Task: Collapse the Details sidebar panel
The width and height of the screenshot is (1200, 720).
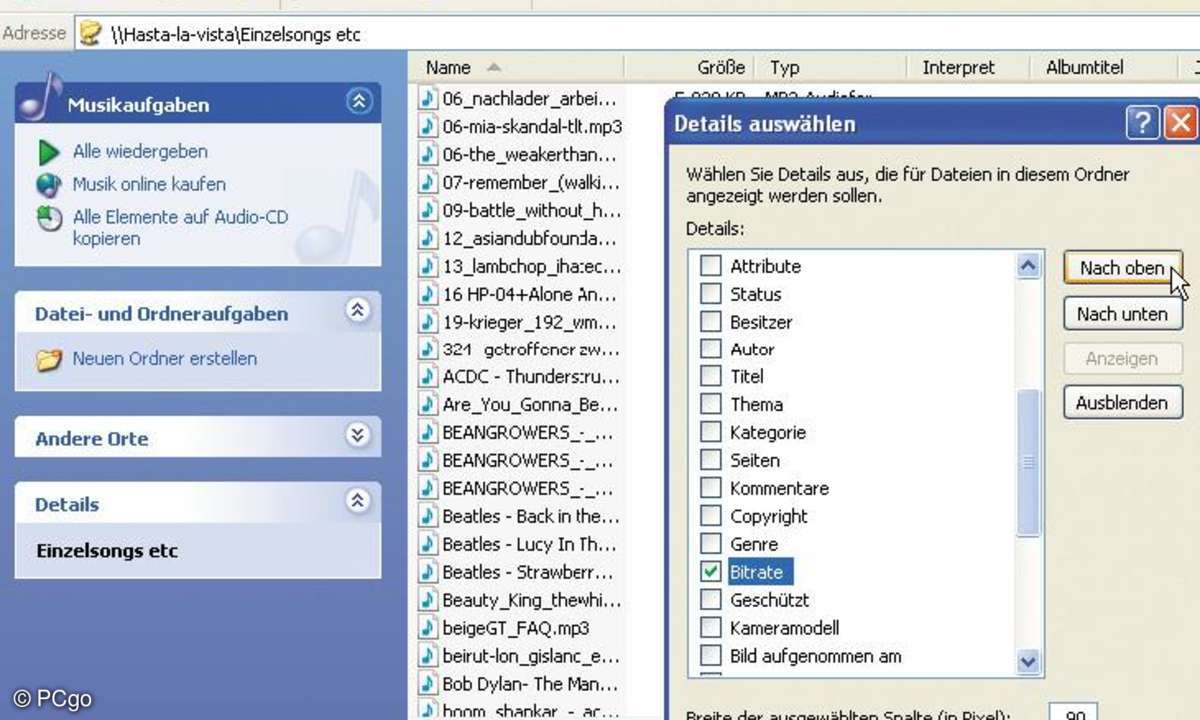Action: click(x=358, y=501)
